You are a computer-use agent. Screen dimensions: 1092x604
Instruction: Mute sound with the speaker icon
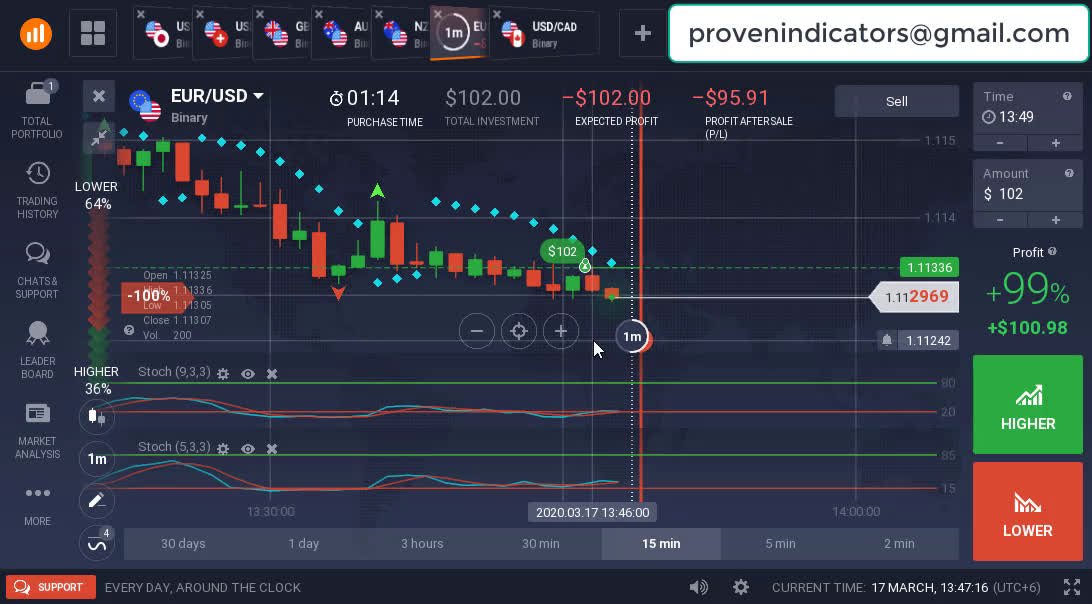coord(699,587)
